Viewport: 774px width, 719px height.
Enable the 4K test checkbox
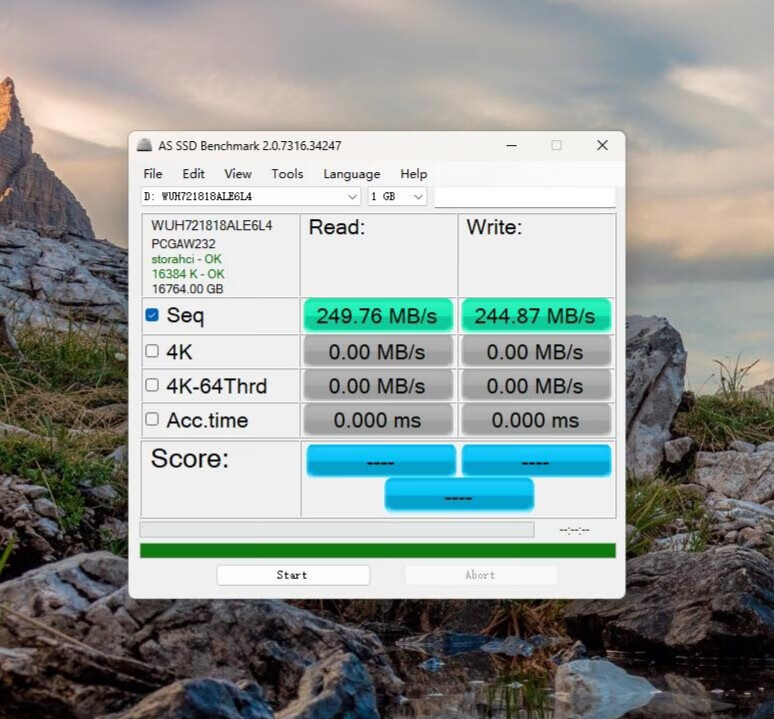click(152, 351)
